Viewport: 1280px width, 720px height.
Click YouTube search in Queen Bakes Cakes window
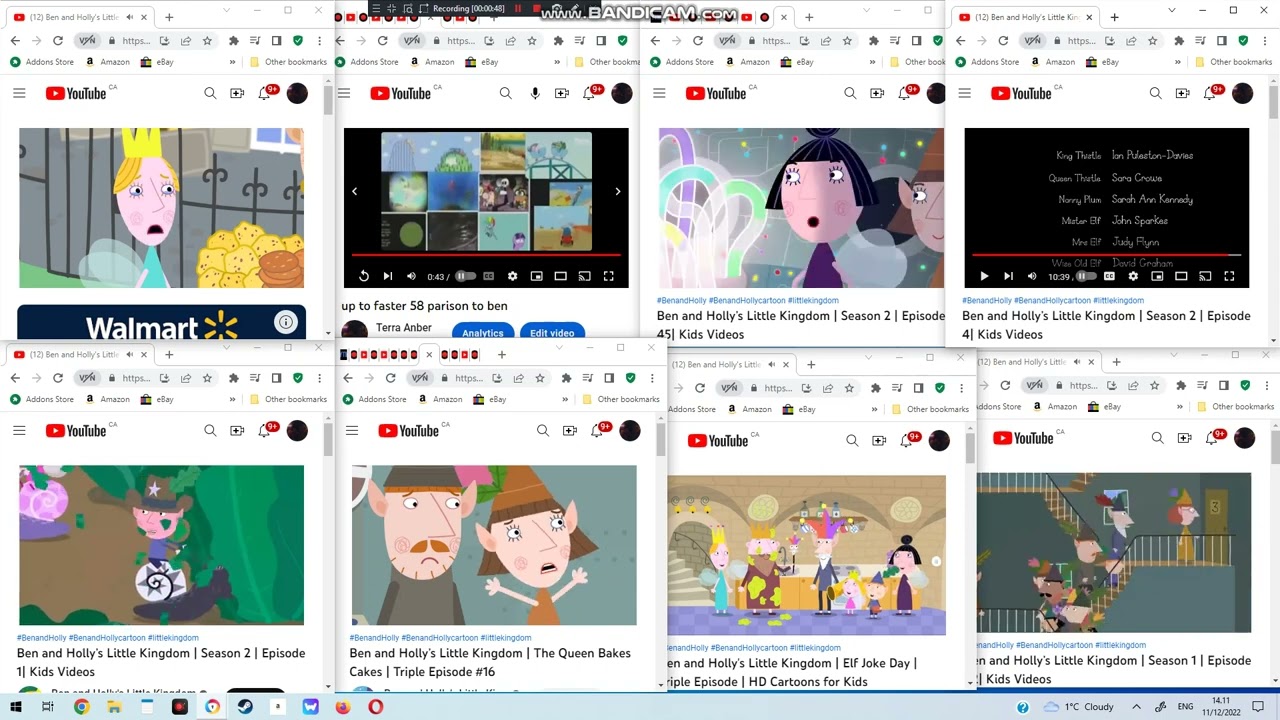tap(543, 430)
